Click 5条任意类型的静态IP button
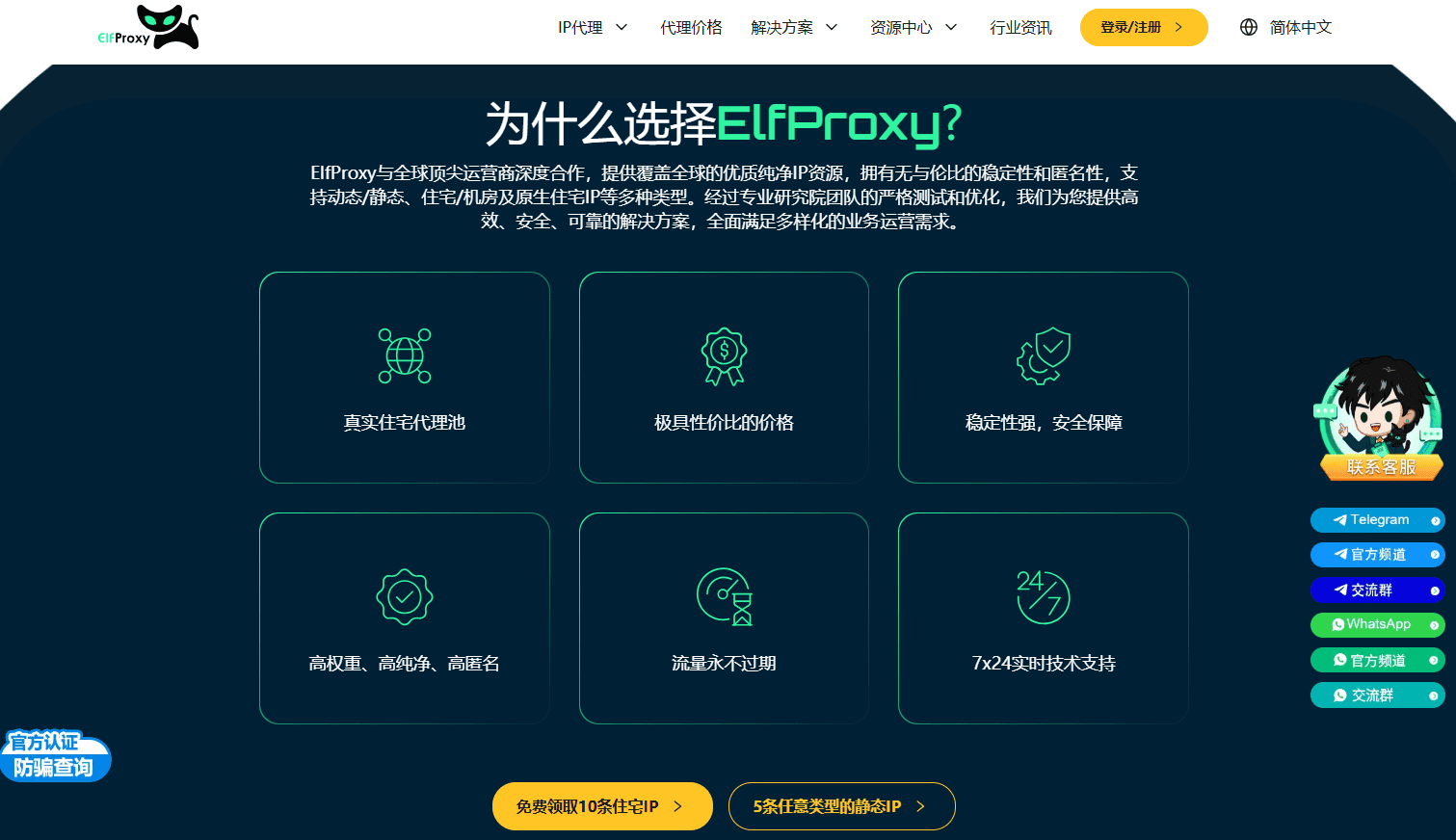The height and width of the screenshot is (840, 1456). click(841, 806)
